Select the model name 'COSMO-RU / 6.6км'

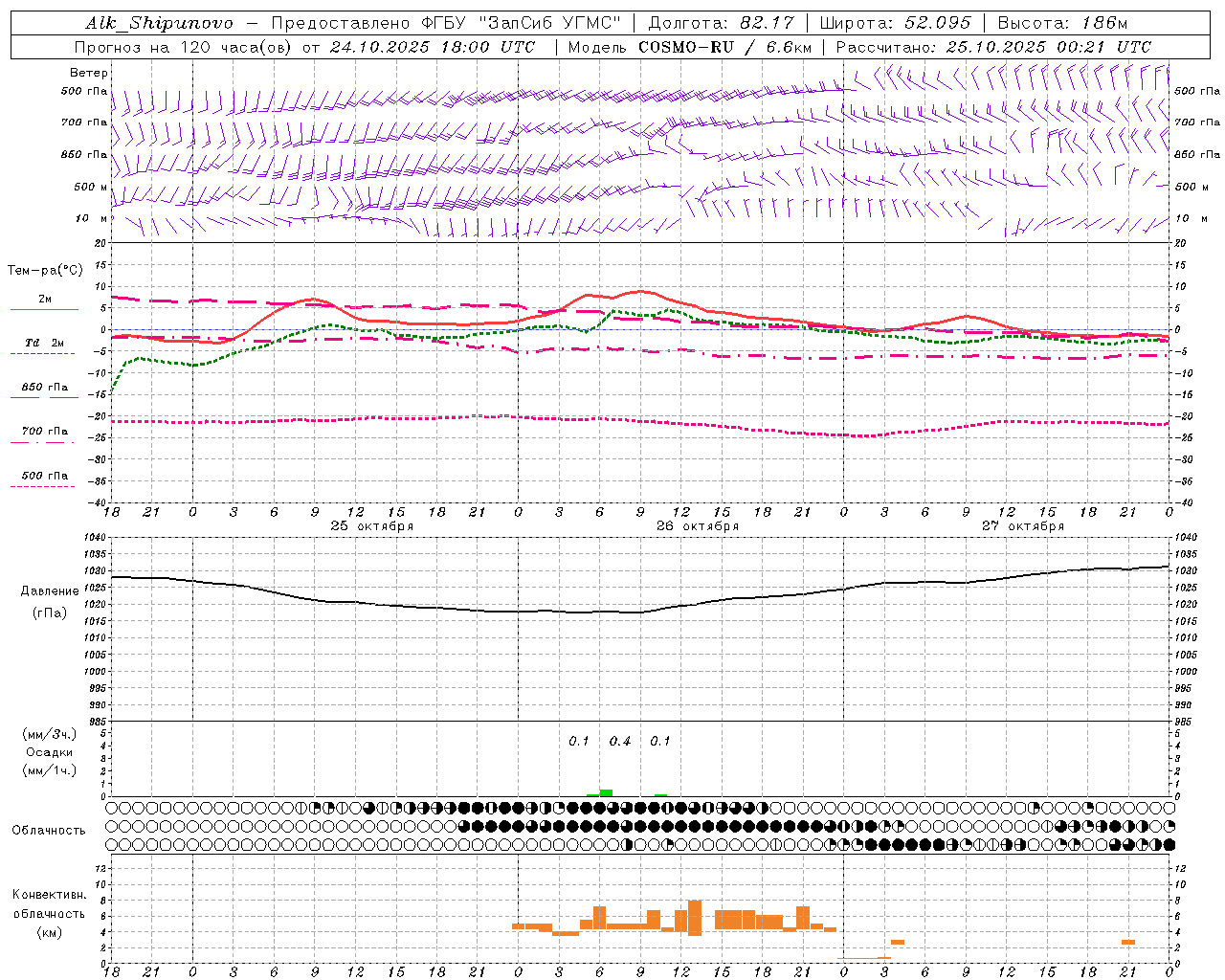tap(725, 47)
